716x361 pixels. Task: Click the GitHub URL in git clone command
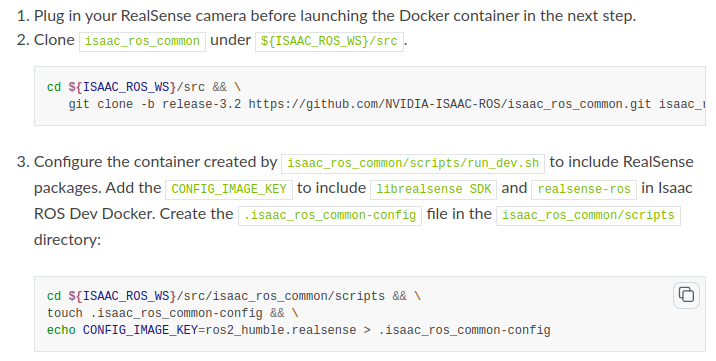[450, 105]
